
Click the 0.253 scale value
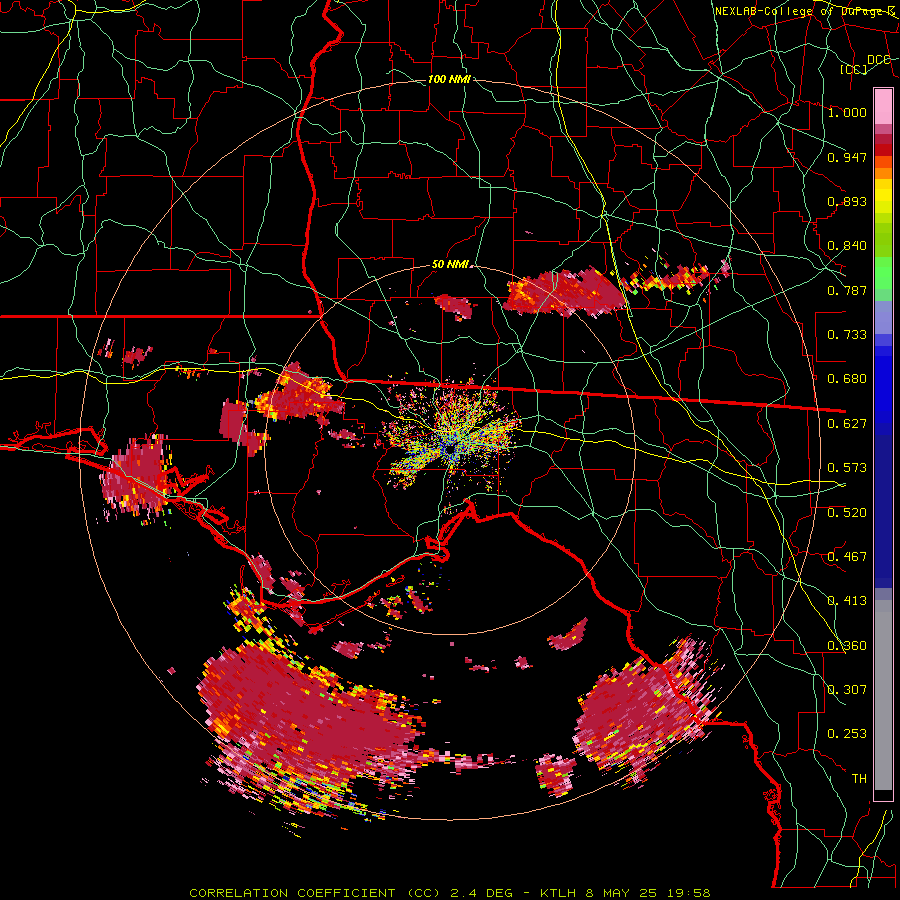(x=847, y=734)
